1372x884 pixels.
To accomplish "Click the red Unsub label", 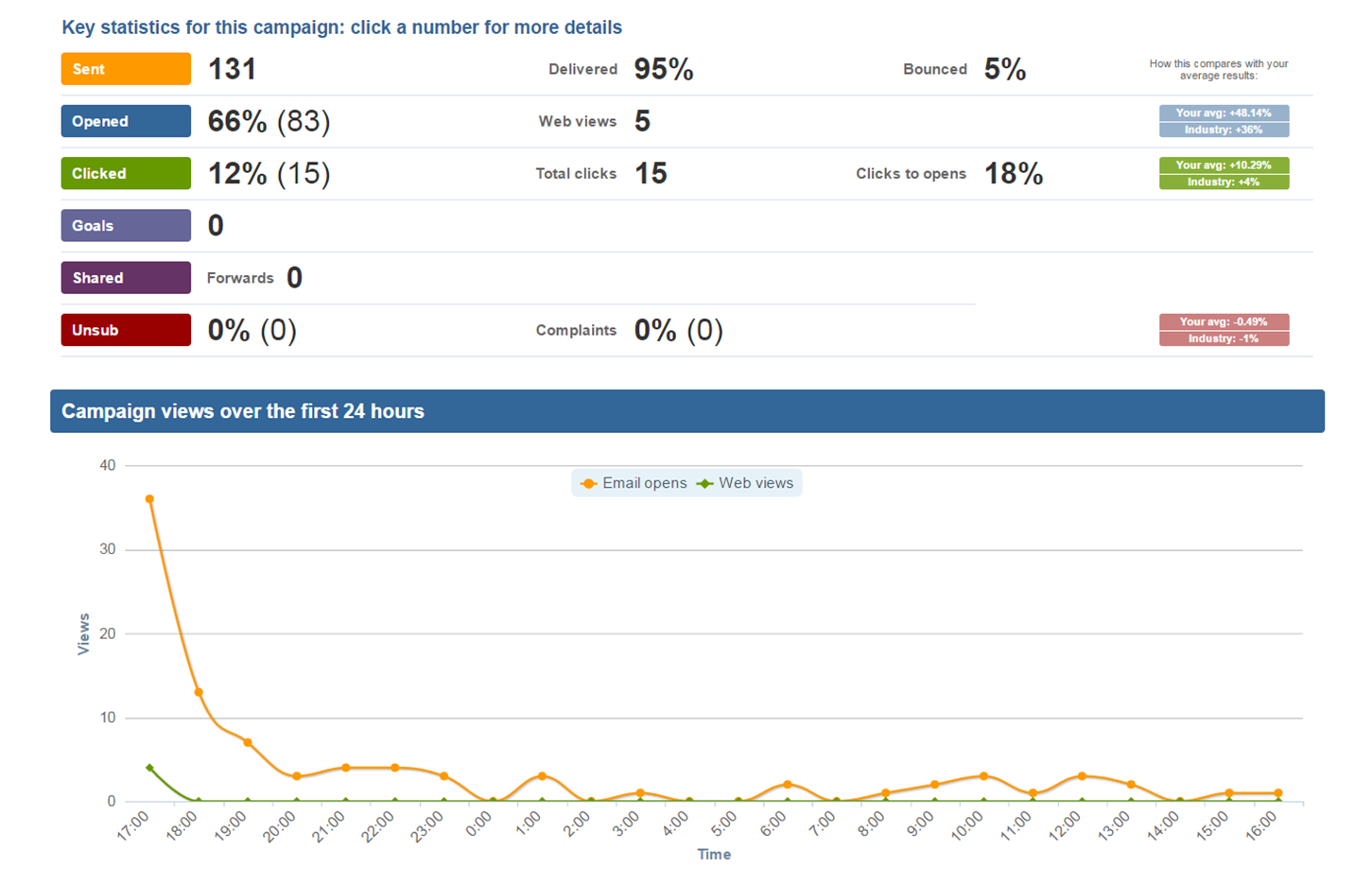I will (x=126, y=330).
